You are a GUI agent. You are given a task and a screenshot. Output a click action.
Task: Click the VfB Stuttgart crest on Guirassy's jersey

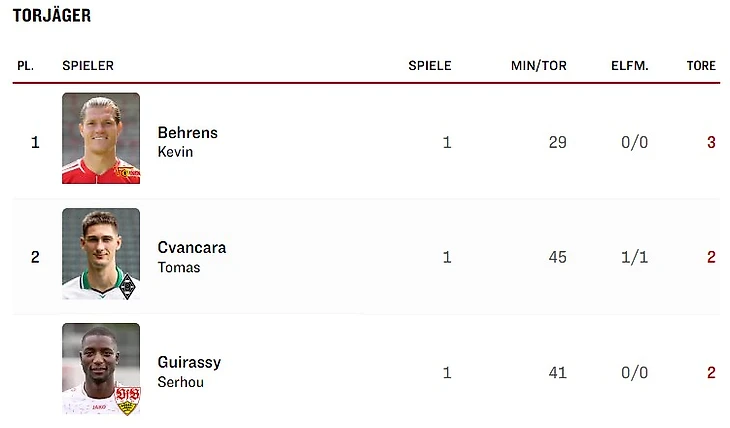point(127,400)
